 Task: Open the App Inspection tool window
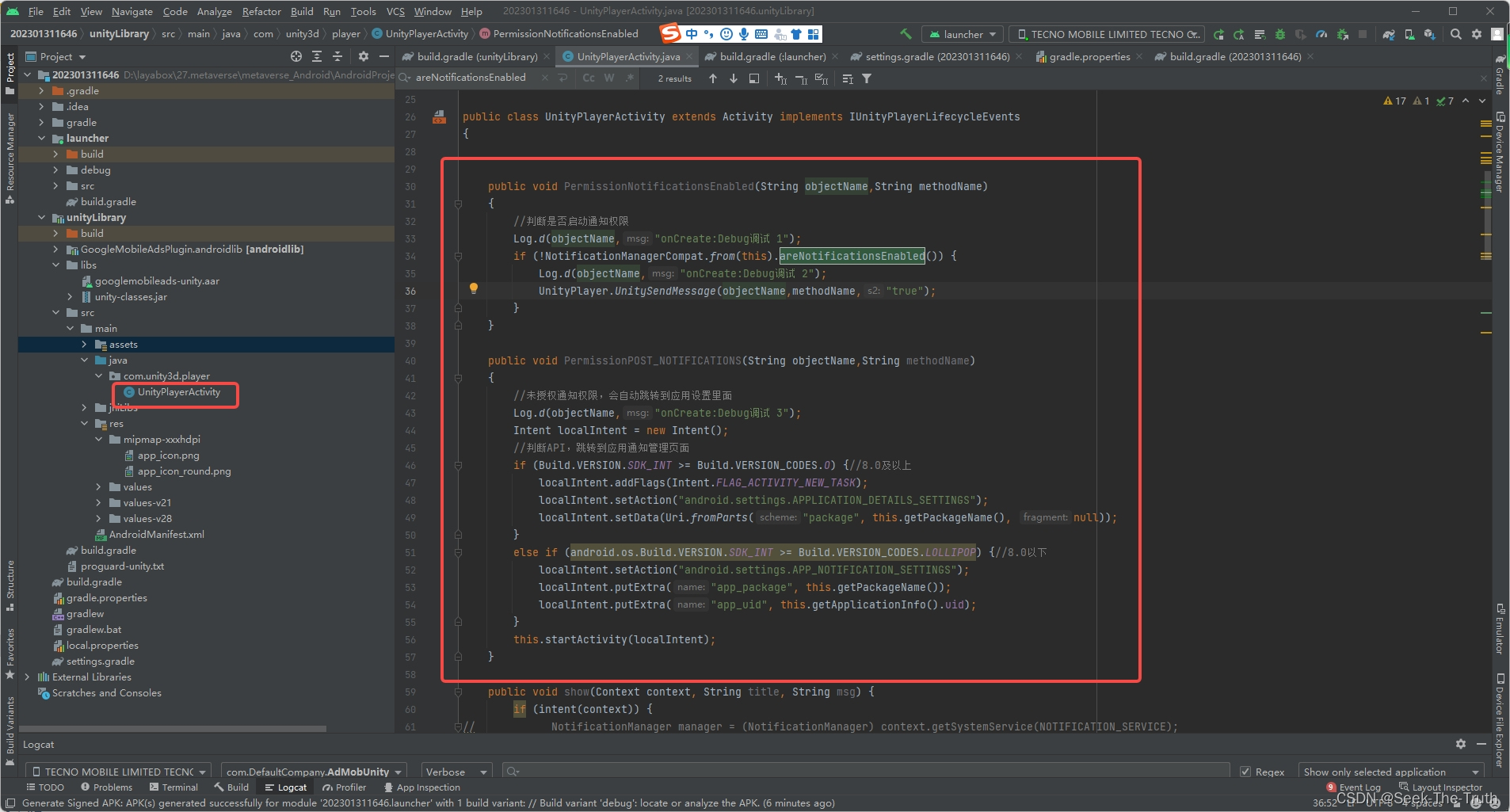tap(421, 787)
